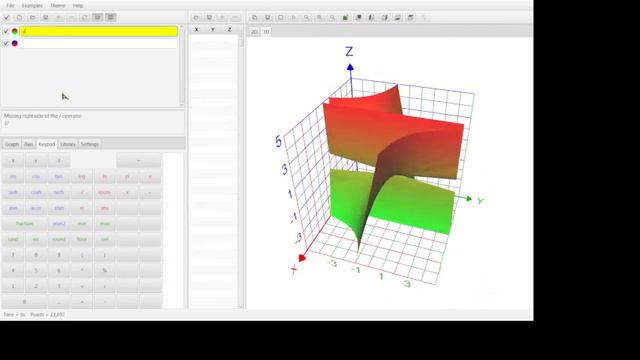Click the refresh icon in the equation toolbar
The image size is (640, 360).
(84, 18)
